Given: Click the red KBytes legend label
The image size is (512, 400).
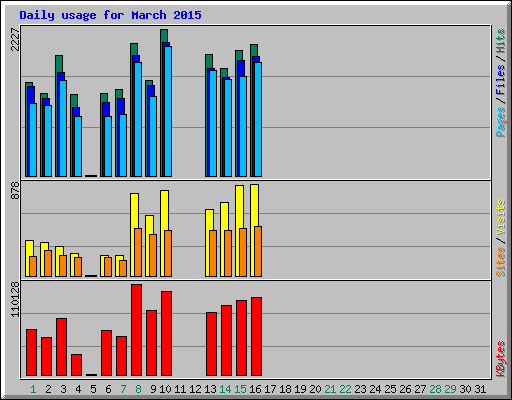Looking at the screenshot, I should (x=501, y=359).
